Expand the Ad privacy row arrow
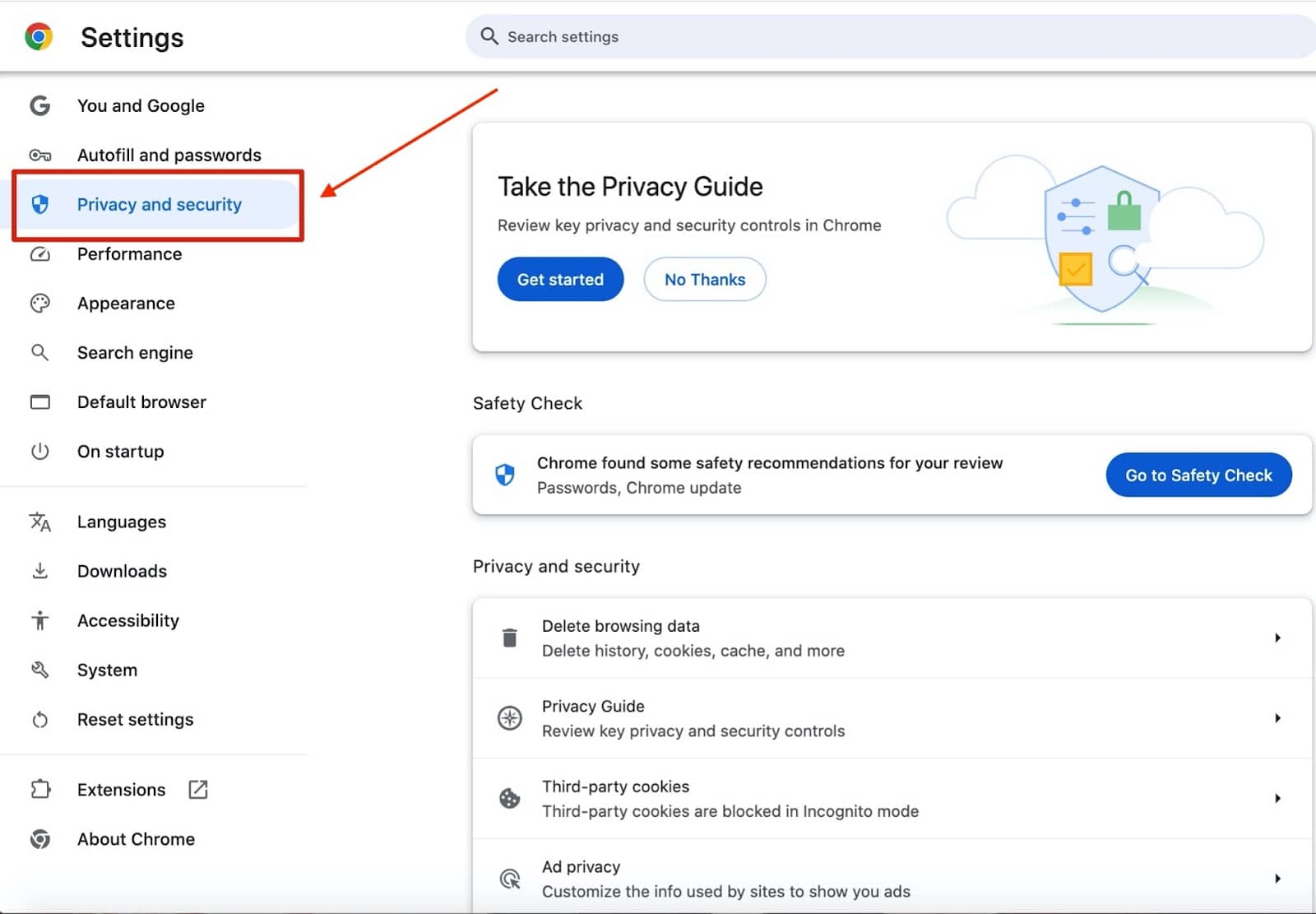1316x914 pixels. click(1277, 879)
